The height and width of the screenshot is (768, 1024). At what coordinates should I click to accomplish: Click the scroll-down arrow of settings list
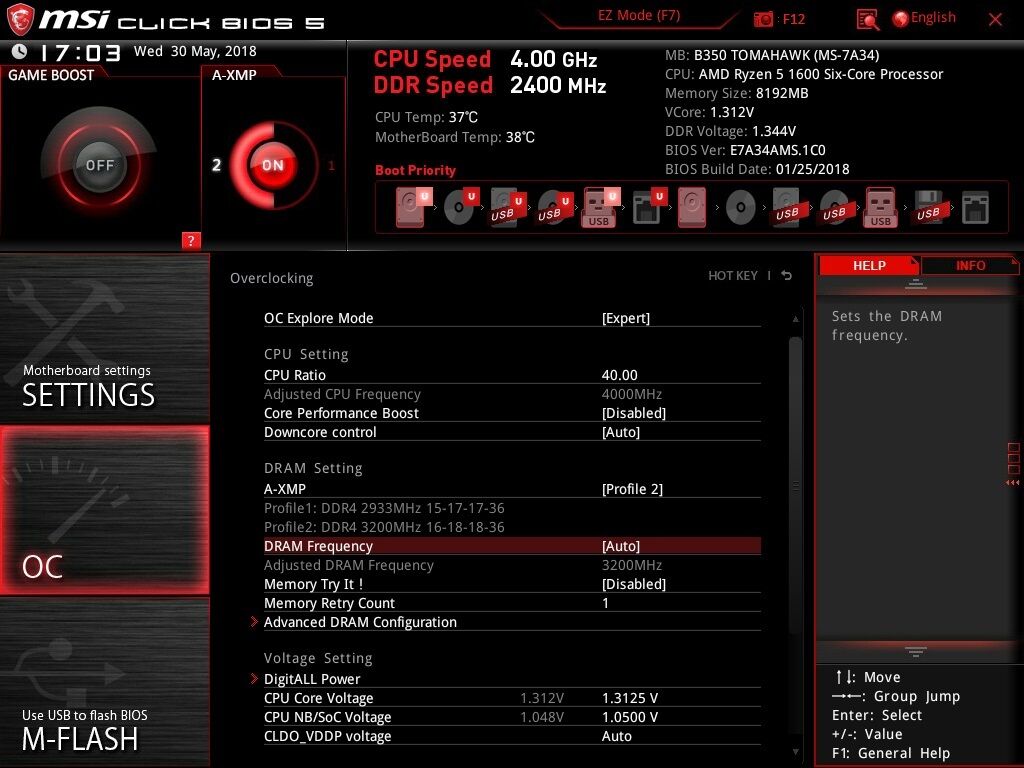coord(795,752)
